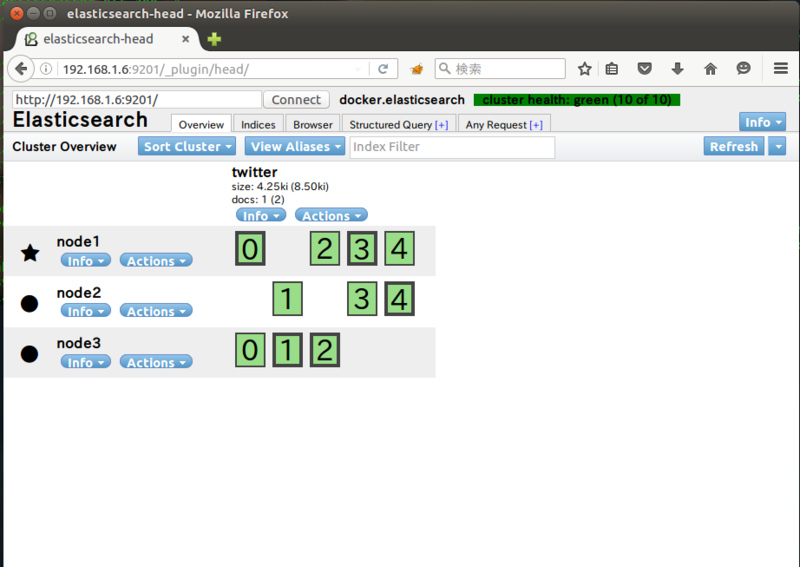Select shard 3 on node1
The height and width of the screenshot is (567, 800).
362,249
